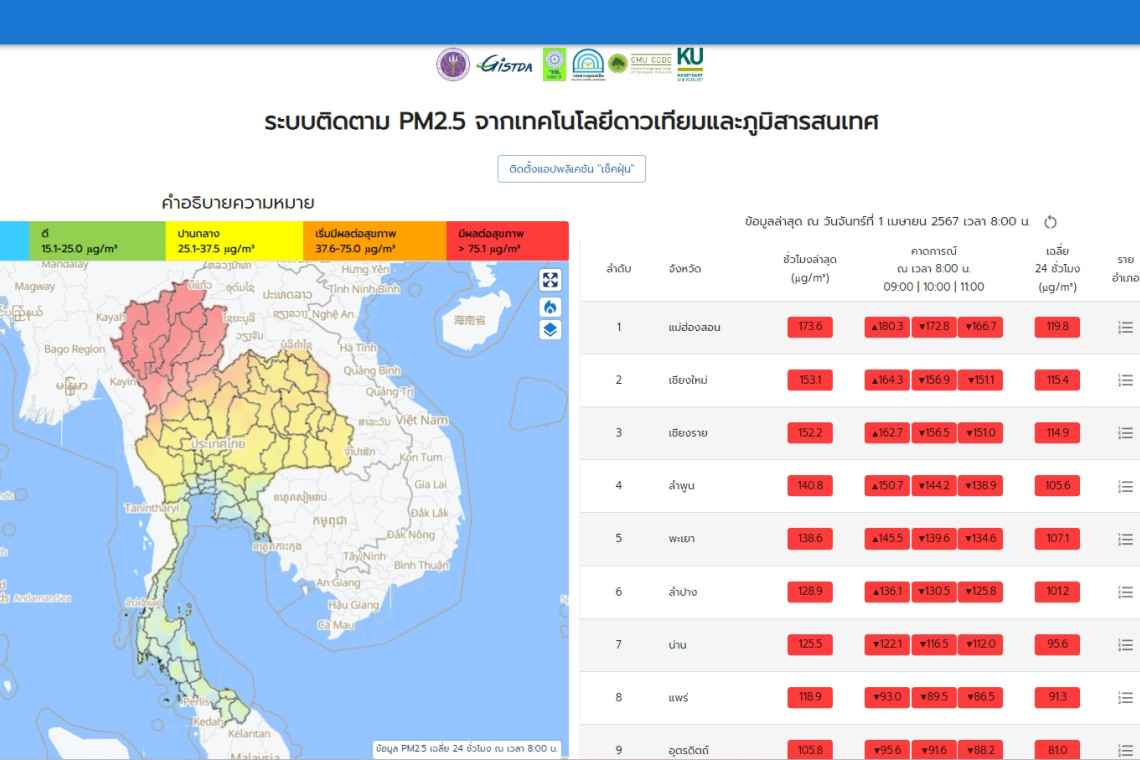Select the red unhealthy >75.1 legend swatch
The height and width of the screenshot is (760, 1140).
coord(507,241)
